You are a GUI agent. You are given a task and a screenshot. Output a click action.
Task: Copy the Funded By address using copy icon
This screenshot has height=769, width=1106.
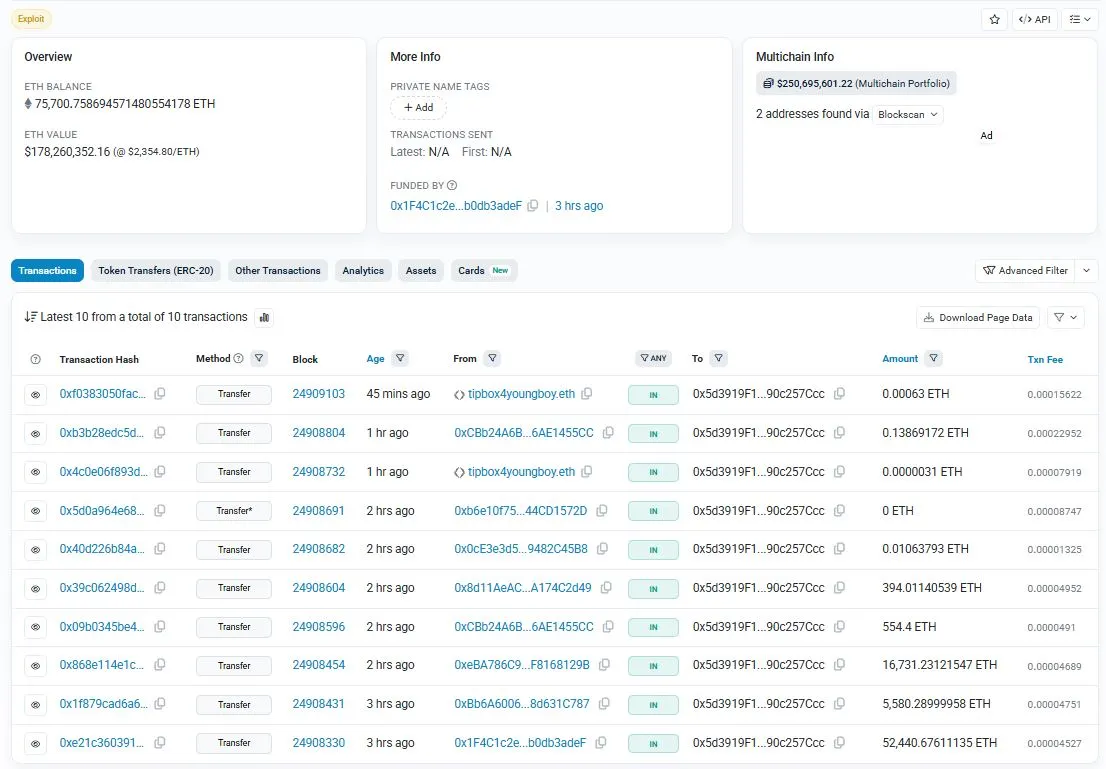coord(533,205)
